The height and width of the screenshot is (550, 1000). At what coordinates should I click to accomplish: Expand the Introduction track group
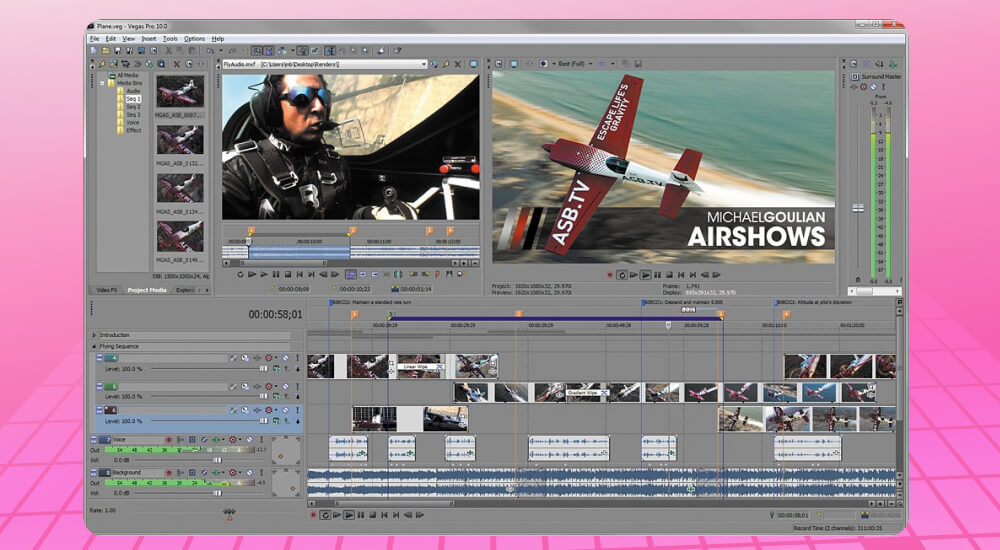(94, 335)
